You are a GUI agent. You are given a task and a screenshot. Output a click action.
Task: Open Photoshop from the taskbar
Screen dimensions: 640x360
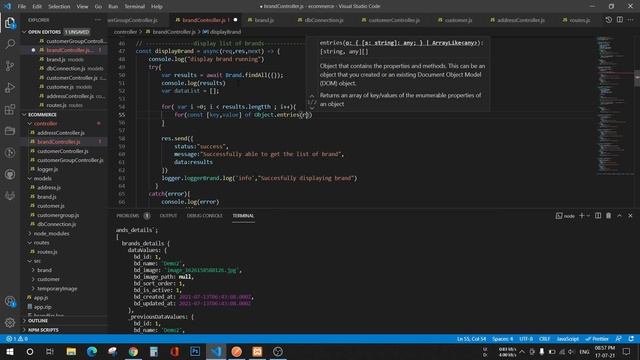[x=195, y=351]
